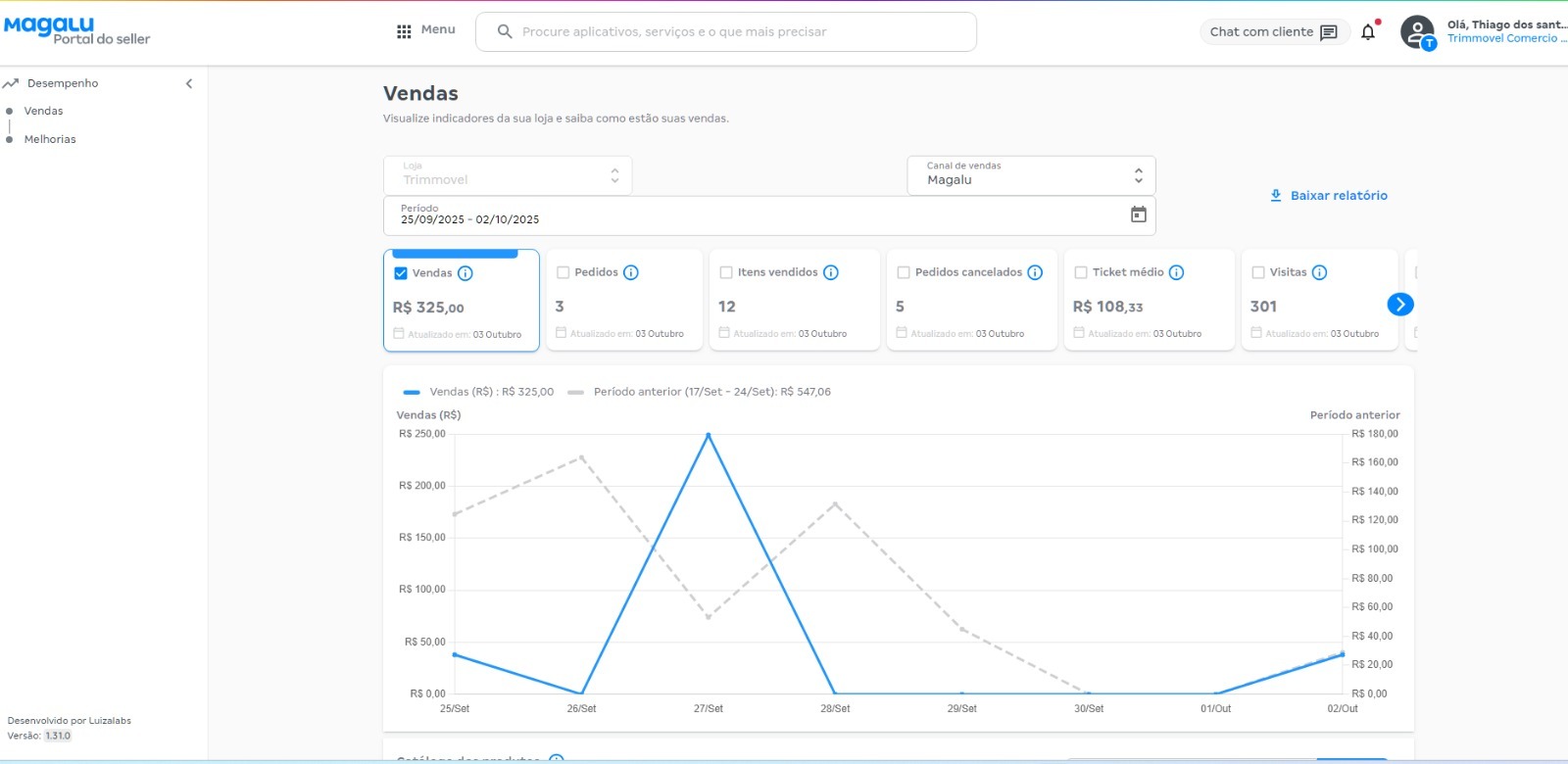The image size is (1568, 764).
Task: Open the Menu label in header
Action: 438,29
